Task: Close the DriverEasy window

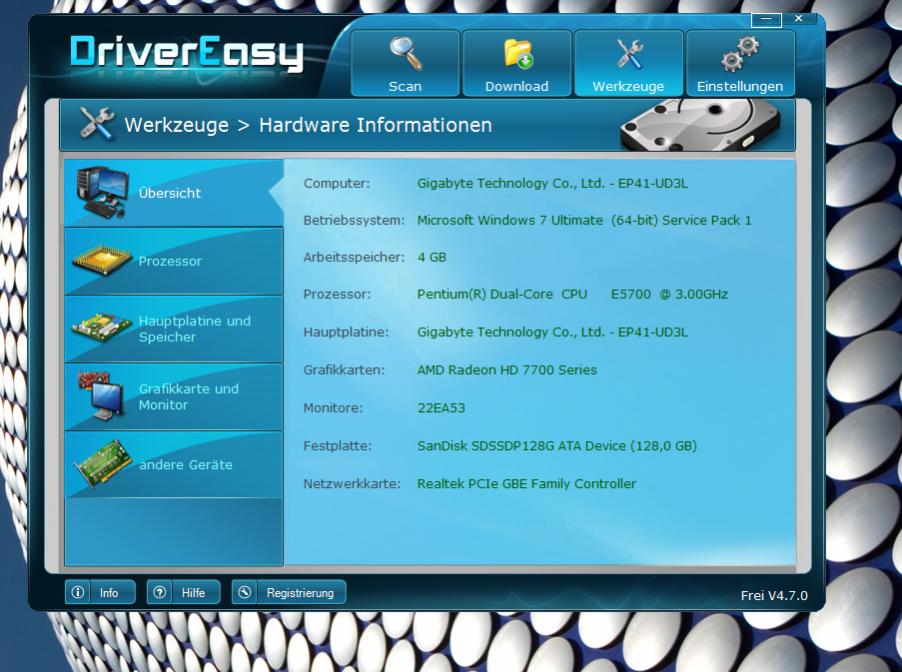Action: tap(798, 18)
